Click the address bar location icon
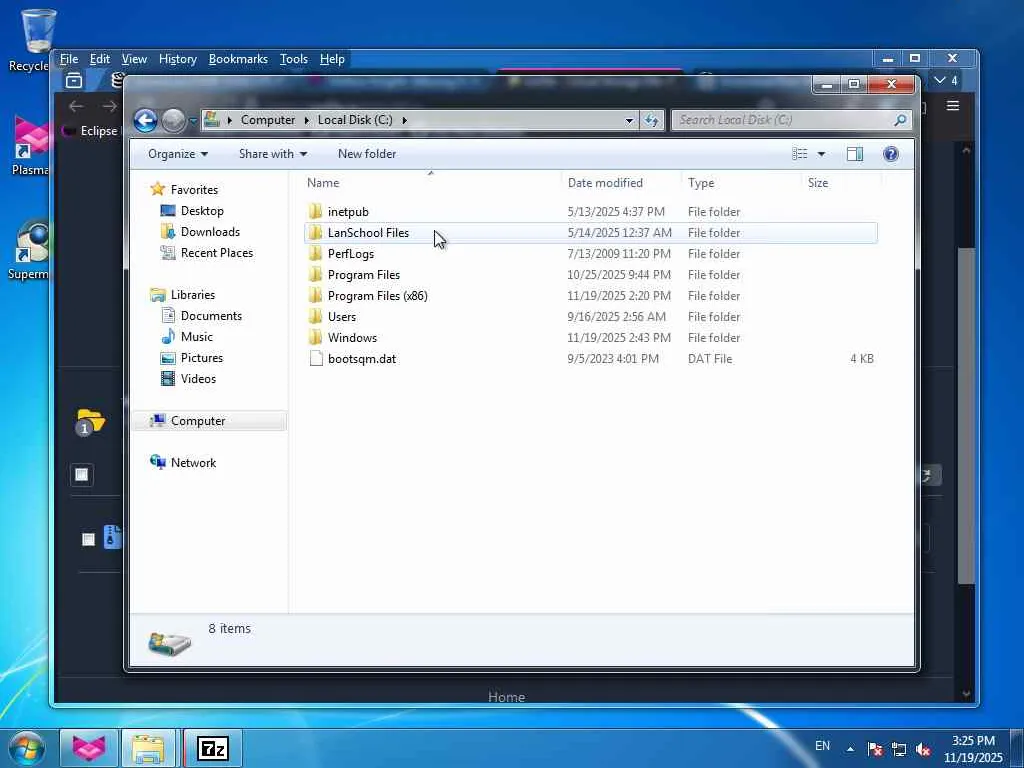1024x768 pixels. (212, 120)
